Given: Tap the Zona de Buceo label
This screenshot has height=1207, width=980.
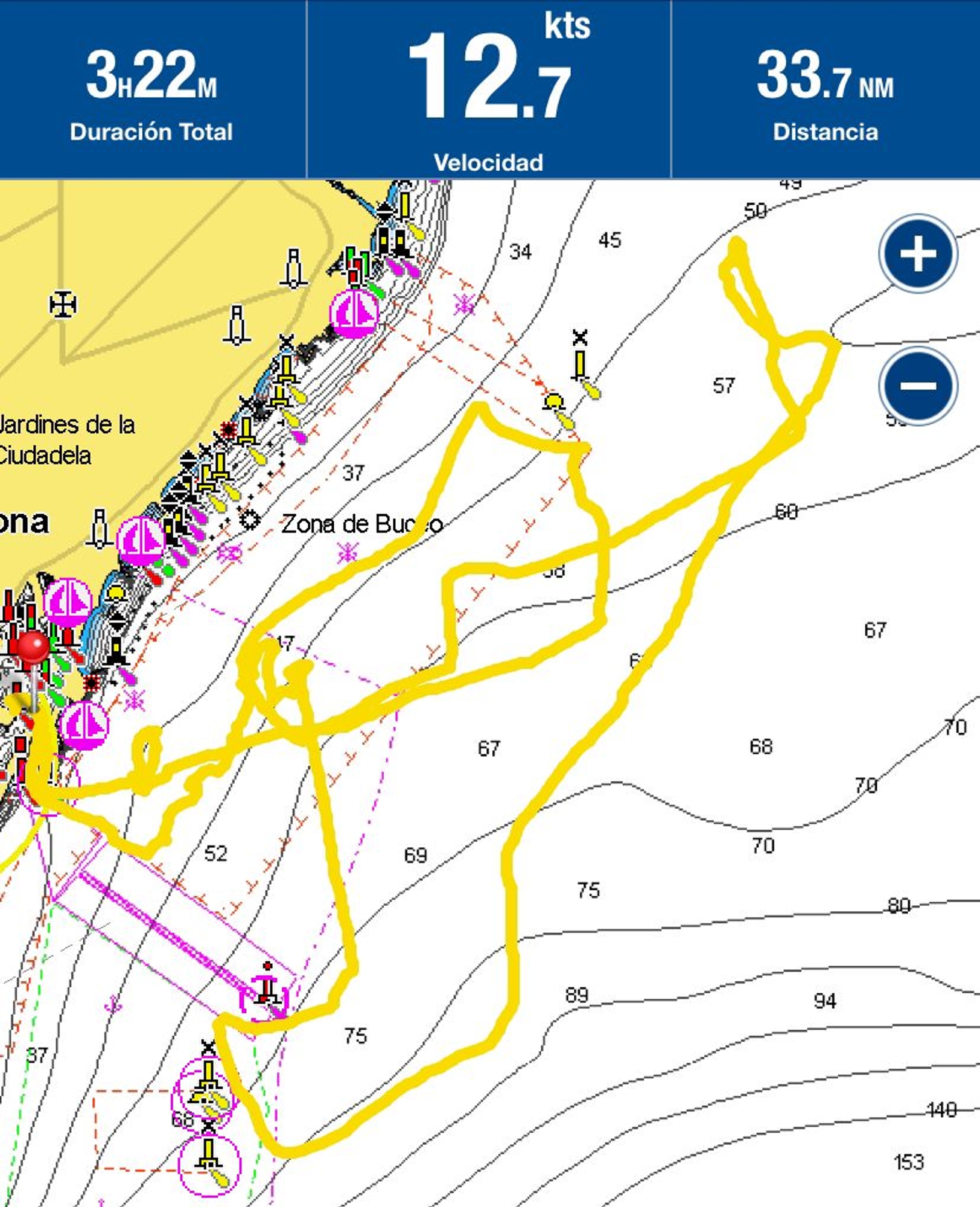Looking at the screenshot, I should [362, 524].
